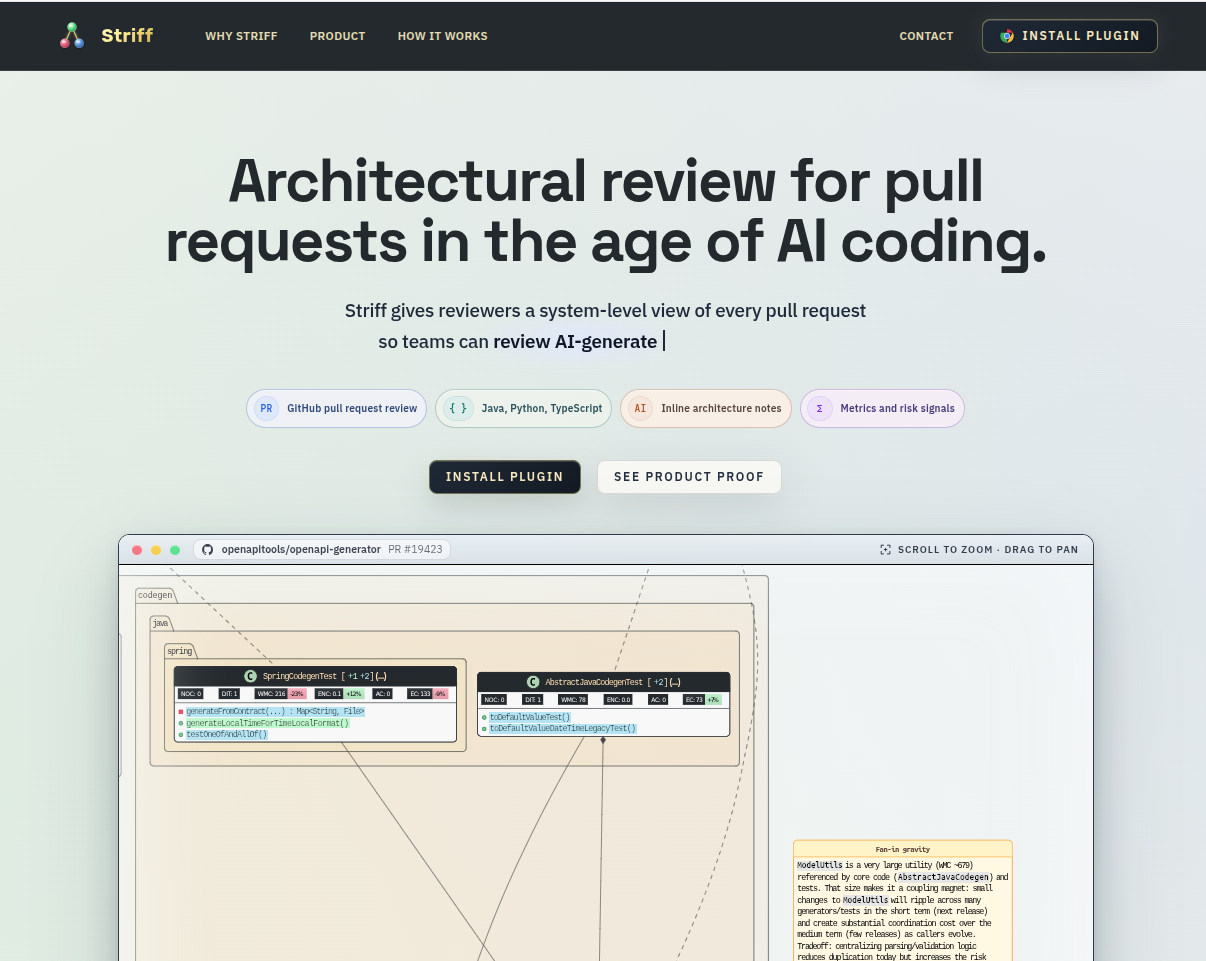Click the class icon of AbstractJavaCodegenTest
1206x961 pixels.
pos(533,682)
